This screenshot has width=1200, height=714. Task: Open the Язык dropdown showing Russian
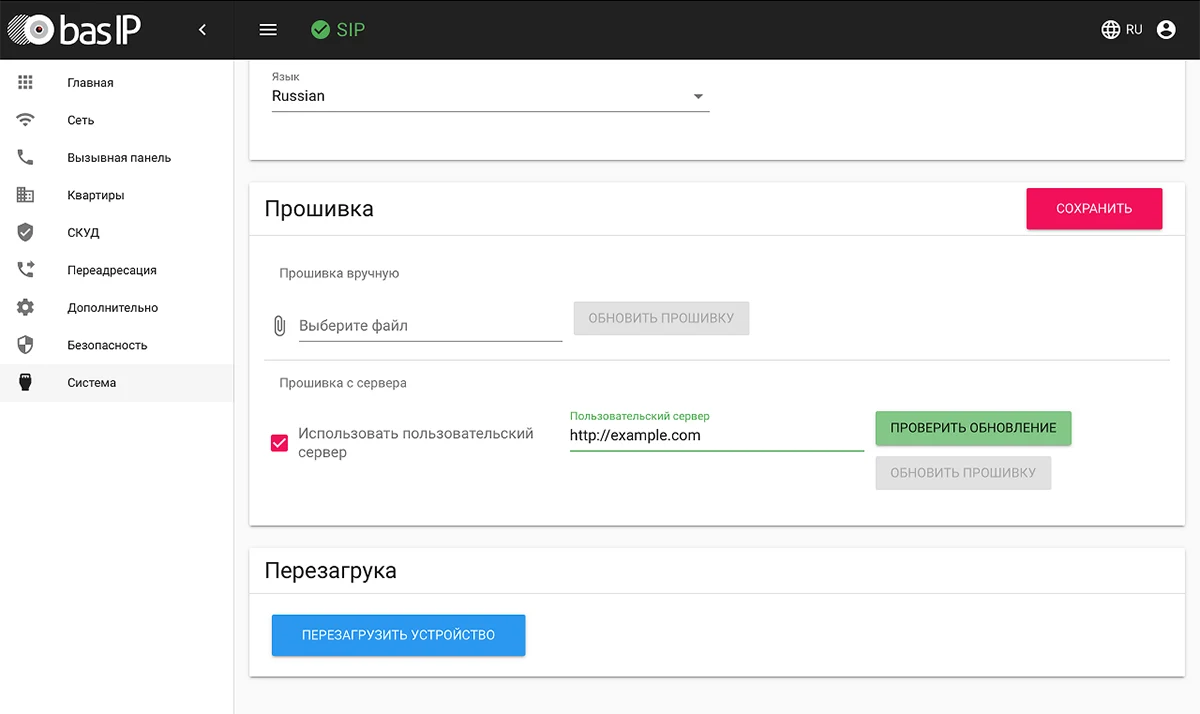(490, 97)
